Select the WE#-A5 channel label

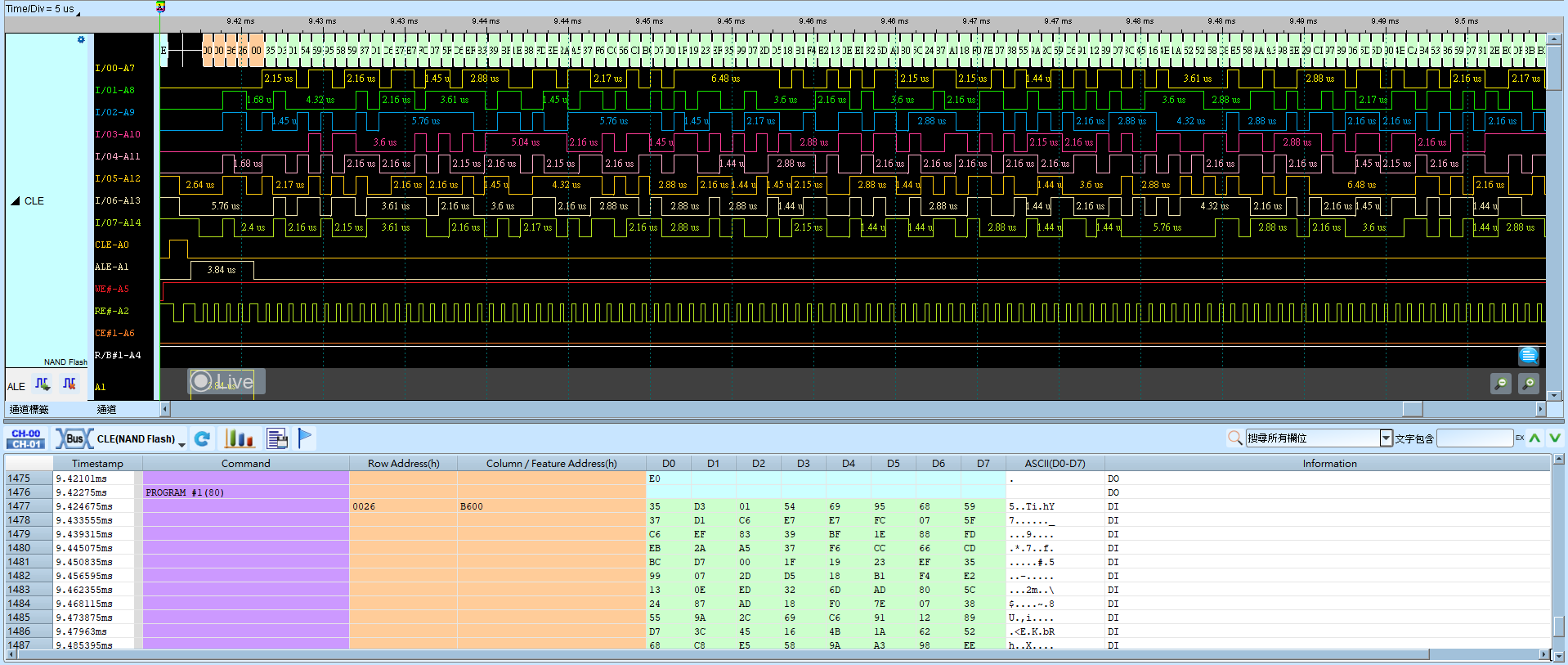click(112, 290)
